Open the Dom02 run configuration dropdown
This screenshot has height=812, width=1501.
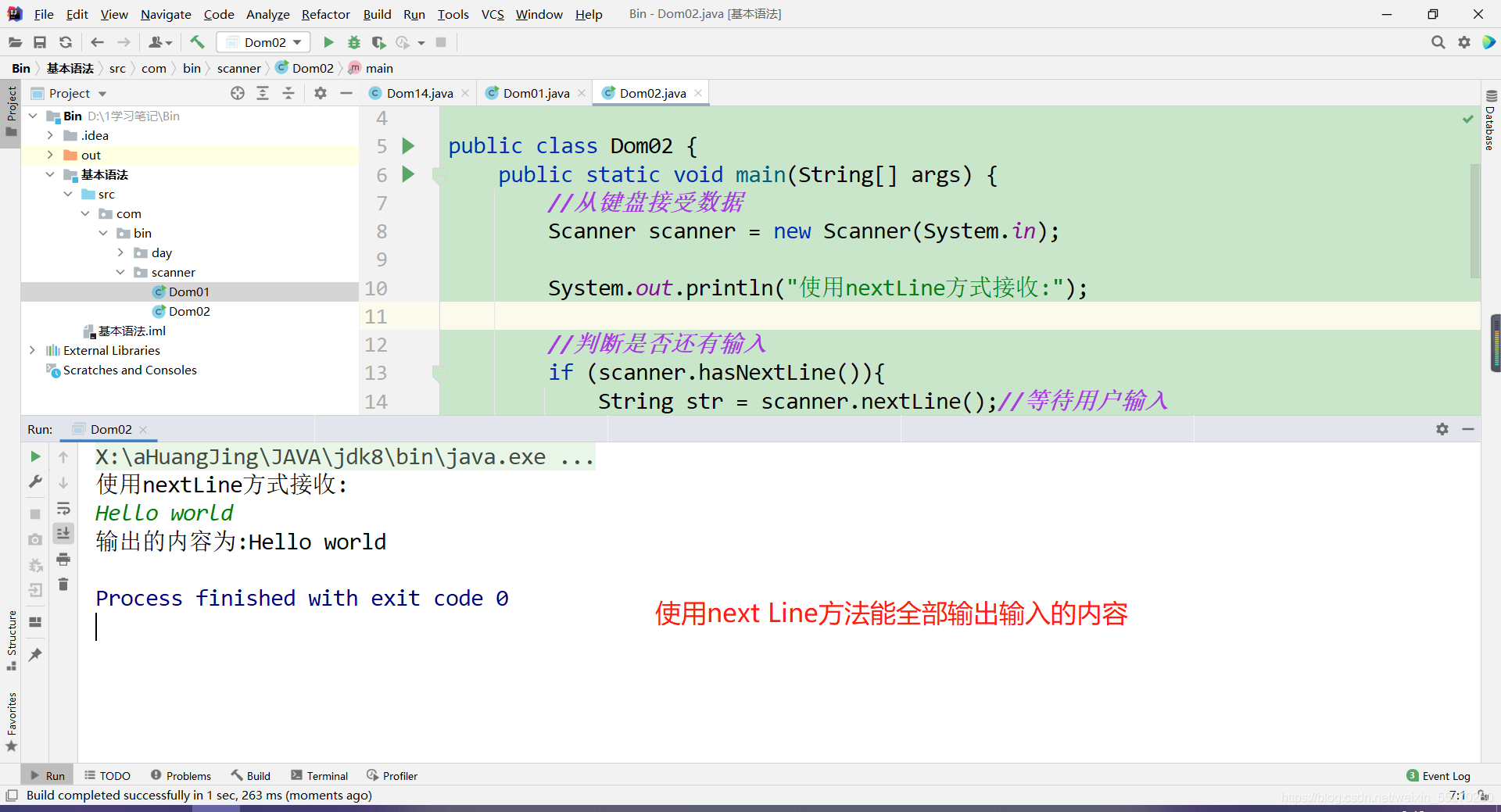pos(263,42)
